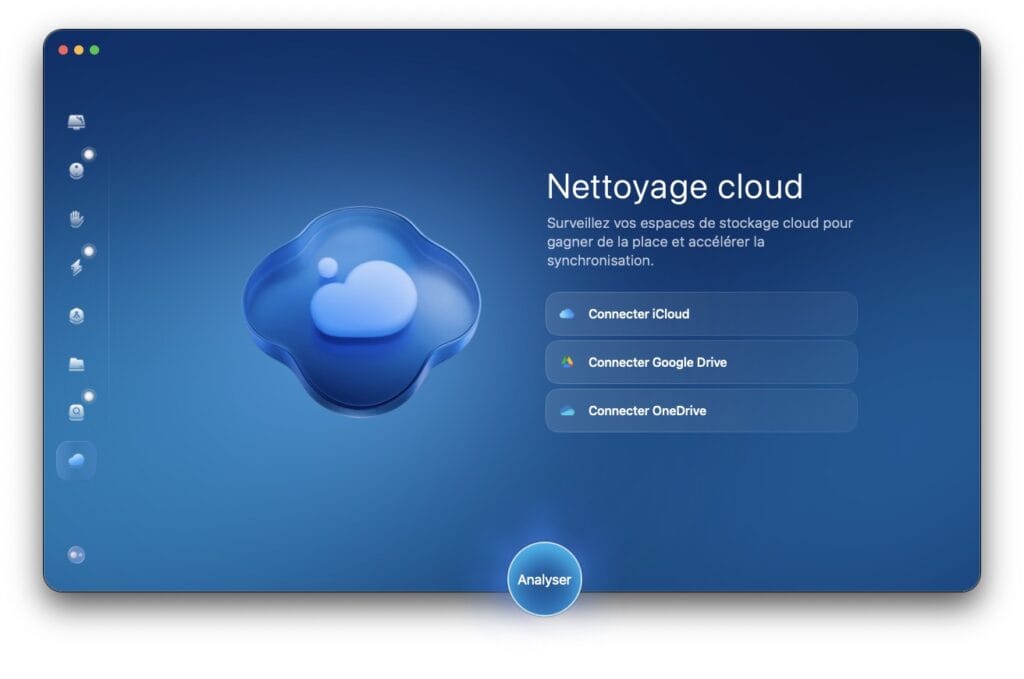1024x679 pixels.
Task: Click the Connecter OneDrive button
Action: [x=701, y=411]
